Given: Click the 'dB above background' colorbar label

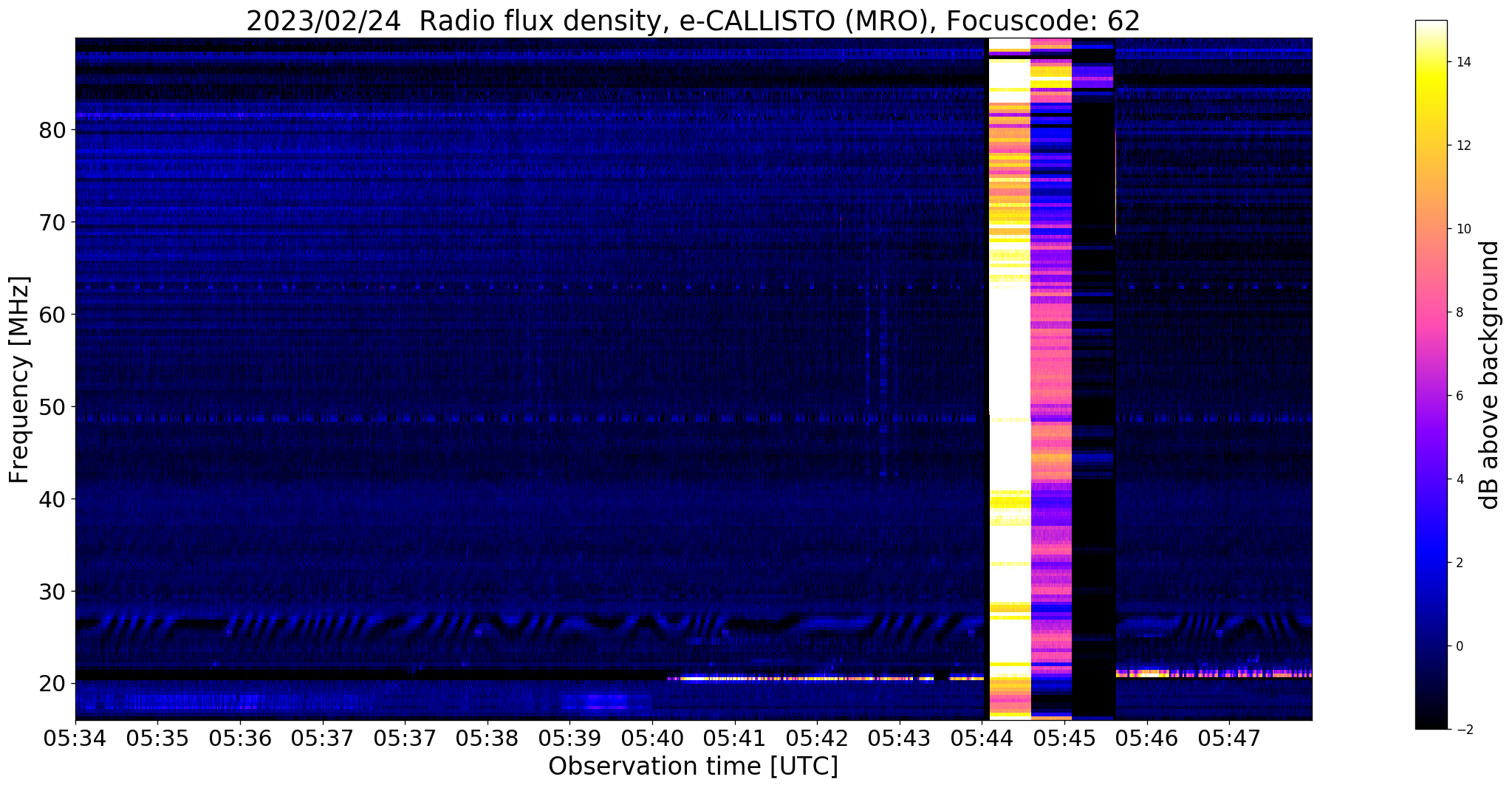Looking at the screenshot, I should tap(1489, 374).
